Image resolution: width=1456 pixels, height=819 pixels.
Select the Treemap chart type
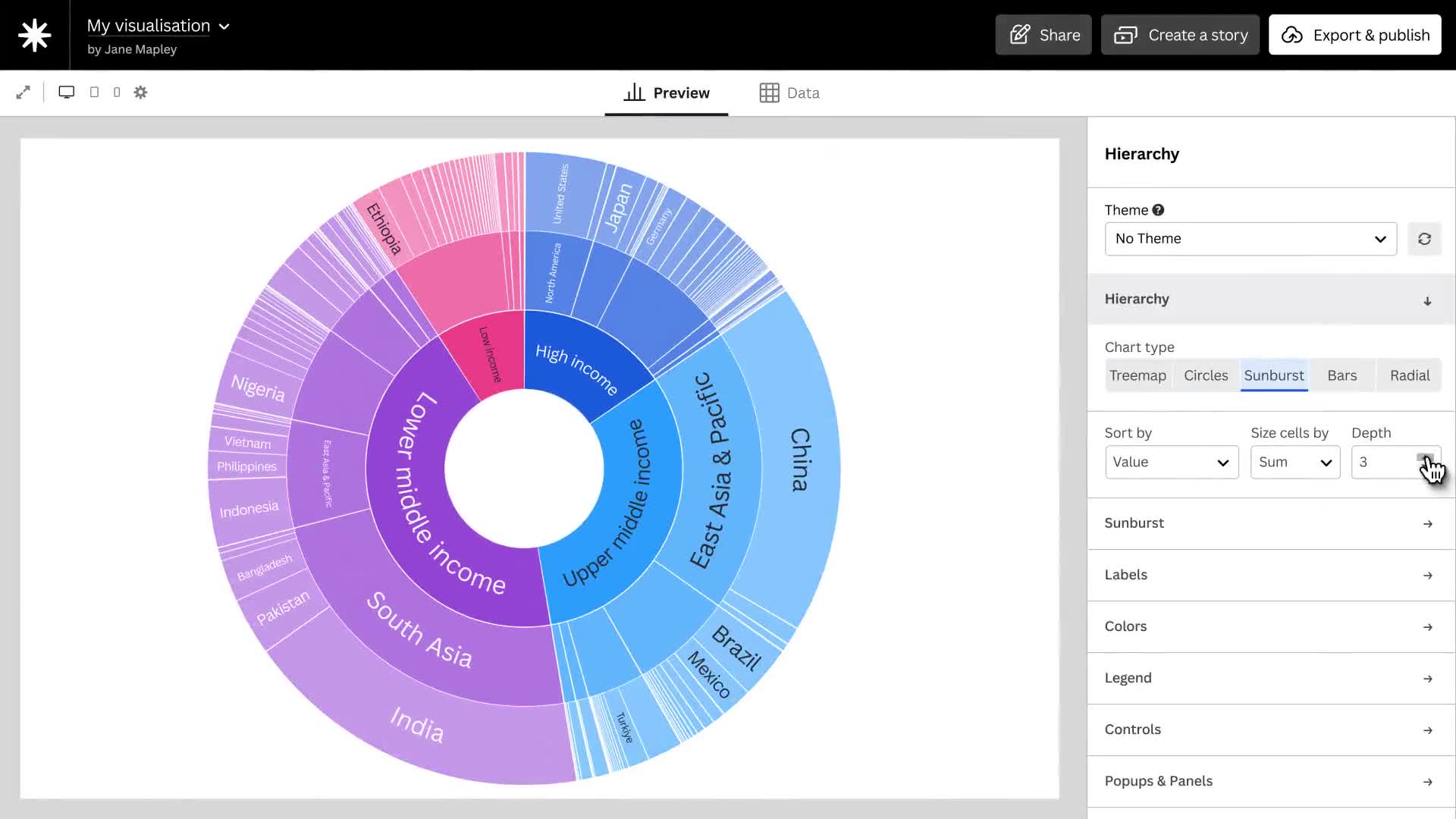click(x=1137, y=375)
